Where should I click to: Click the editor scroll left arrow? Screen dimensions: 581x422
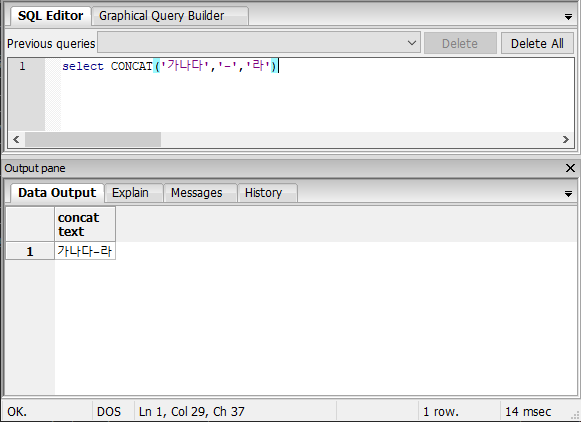tap(16, 139)
